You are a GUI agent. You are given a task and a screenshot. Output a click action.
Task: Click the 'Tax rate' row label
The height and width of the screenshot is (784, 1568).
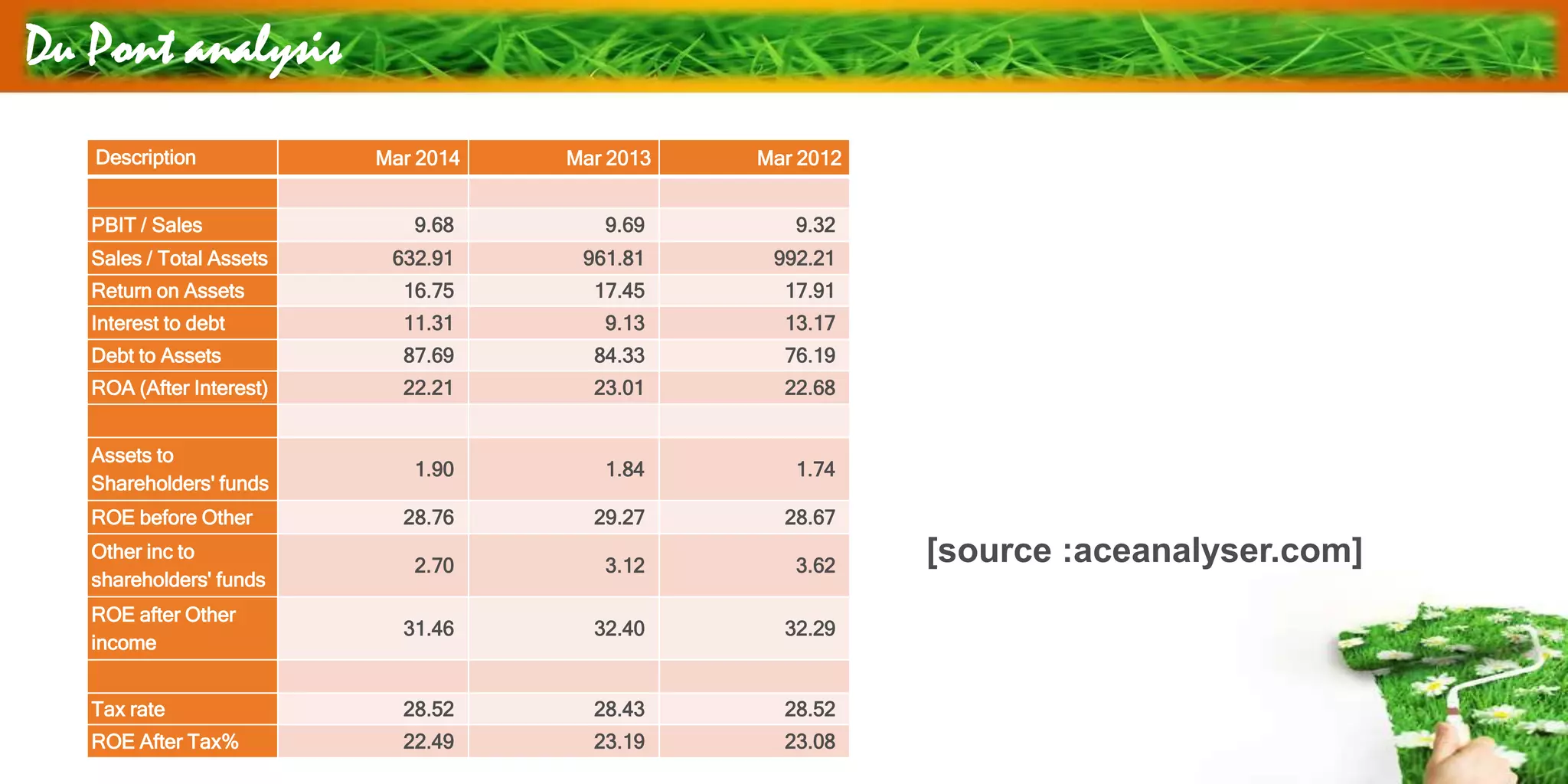(x=128, y=709)
